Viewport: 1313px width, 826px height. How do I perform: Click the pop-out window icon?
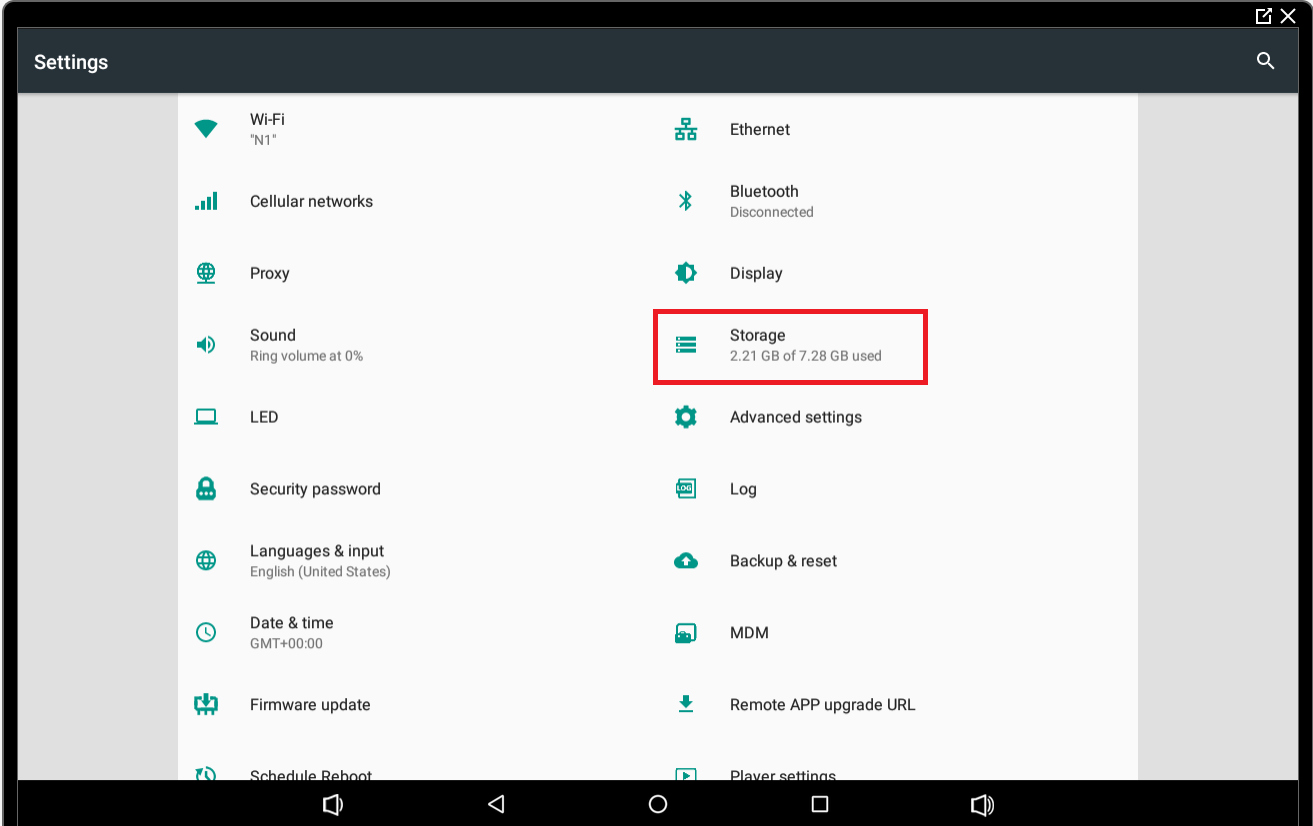[1264, 16]
